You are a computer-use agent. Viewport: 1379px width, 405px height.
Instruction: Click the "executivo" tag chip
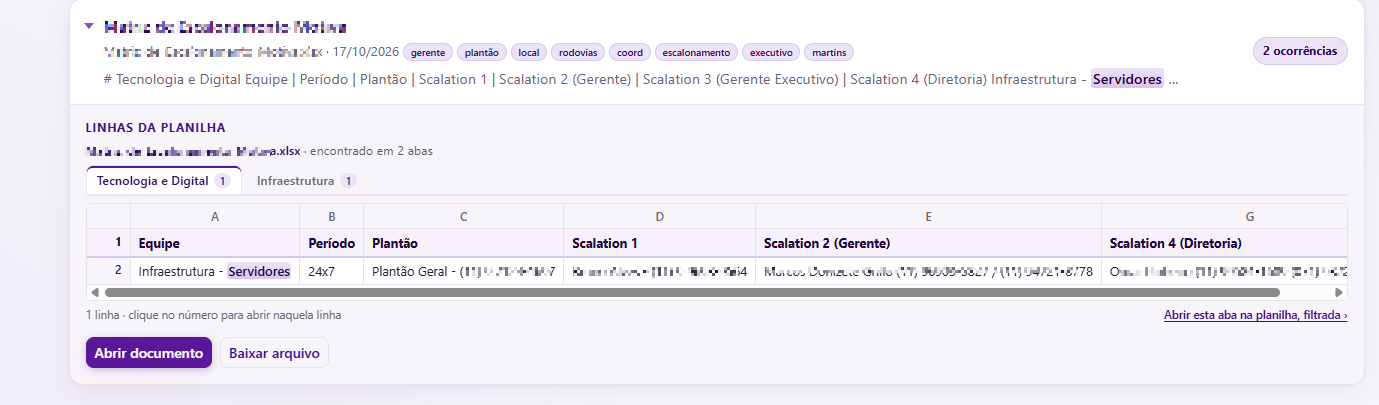coord(770,52)
